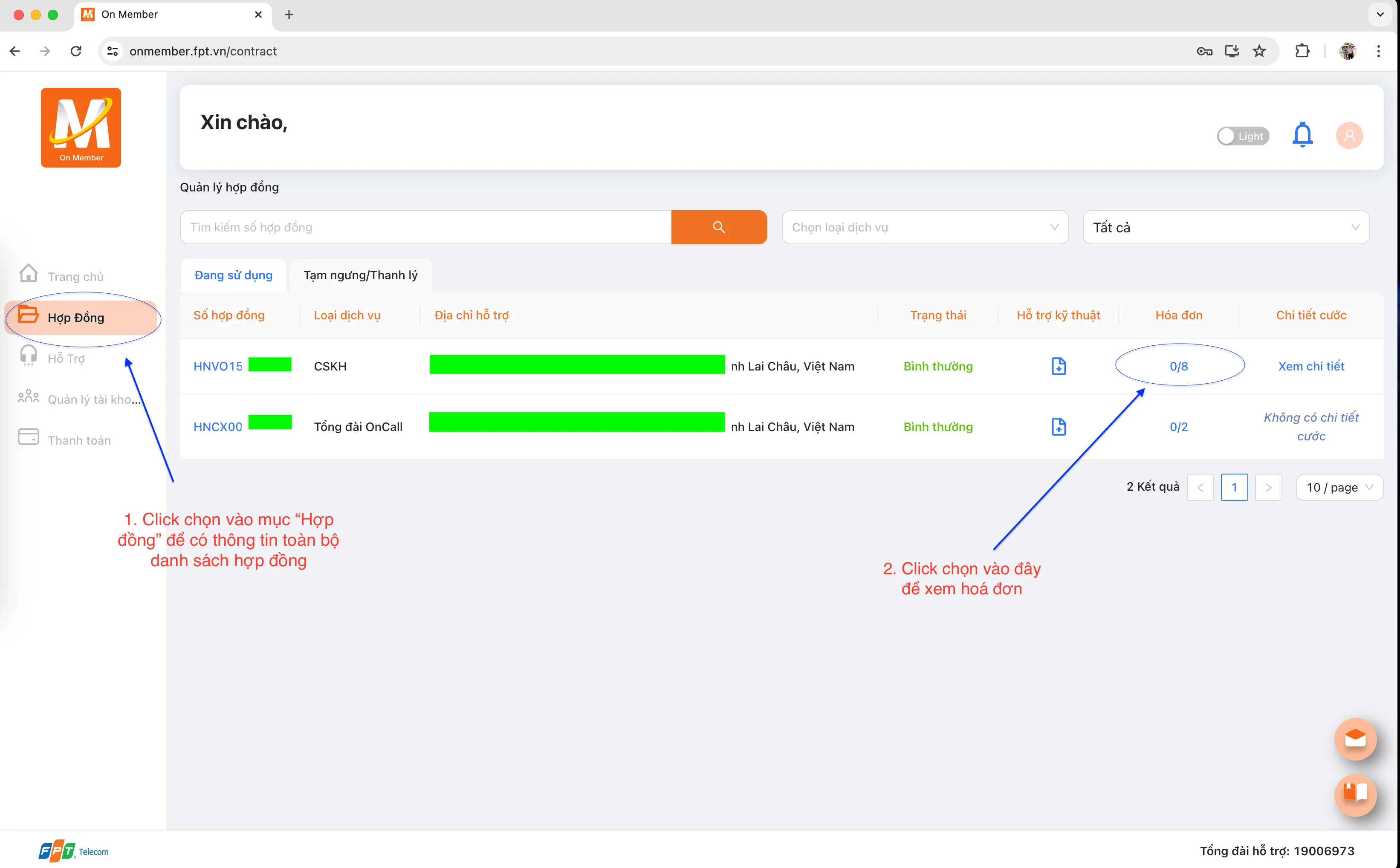This screenshot has height=868, width=1400.
Task: Switch to the Tạm ngưng/Thanh lý tab
Action: 361,275
